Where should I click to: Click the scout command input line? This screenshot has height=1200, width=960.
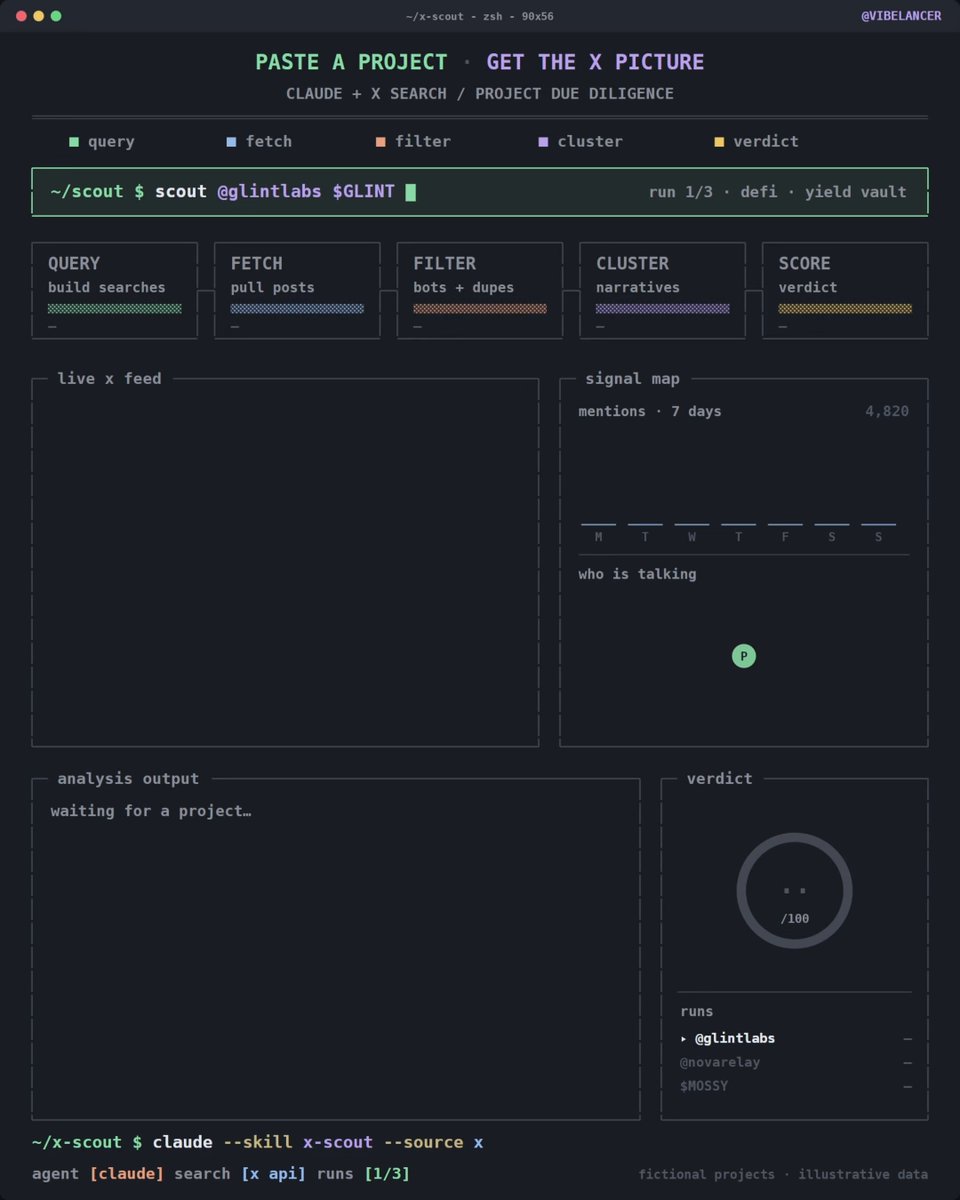(x=480, y=191)
